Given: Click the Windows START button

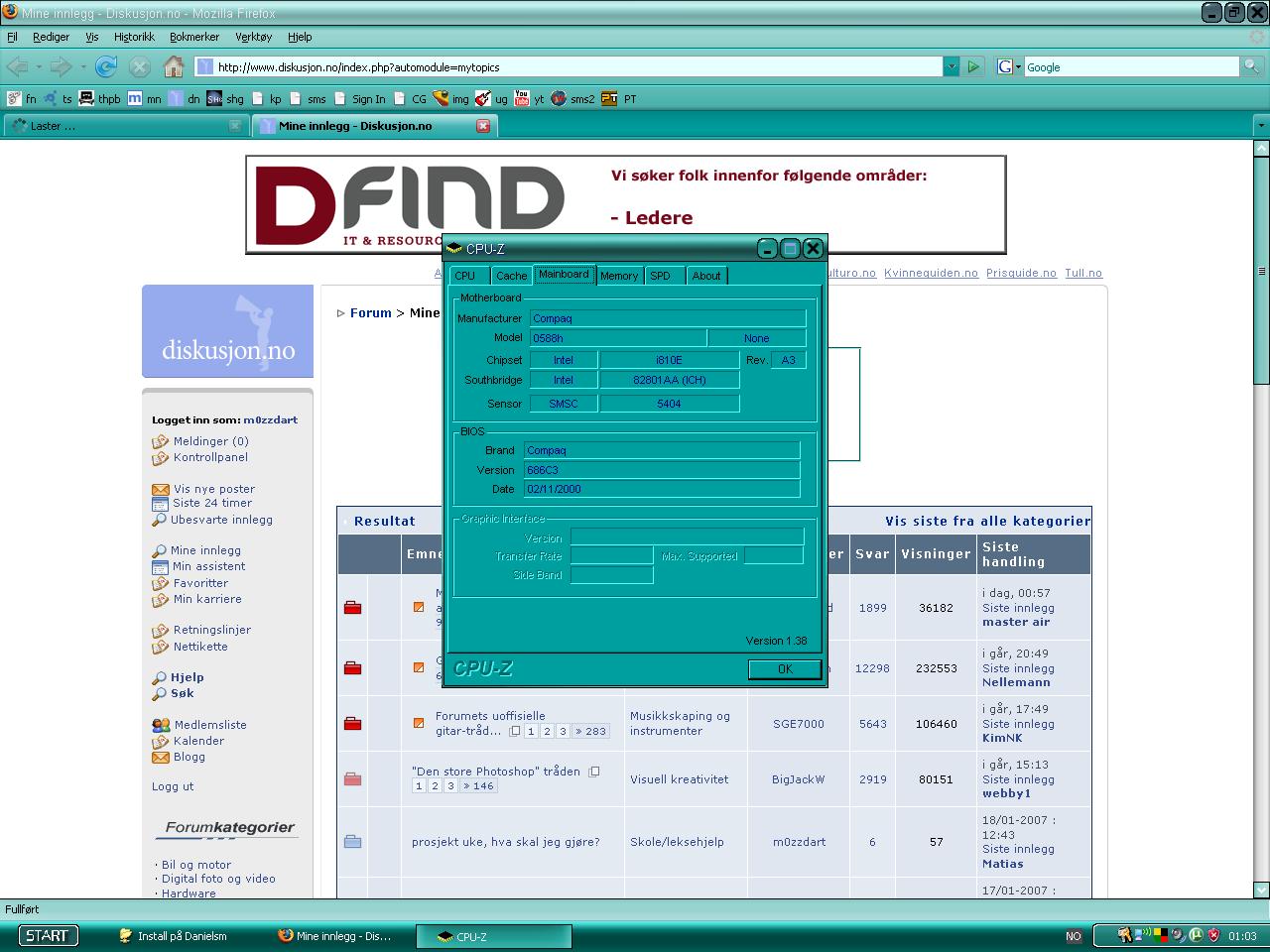Looking at the screenshot, I should 47,935.
